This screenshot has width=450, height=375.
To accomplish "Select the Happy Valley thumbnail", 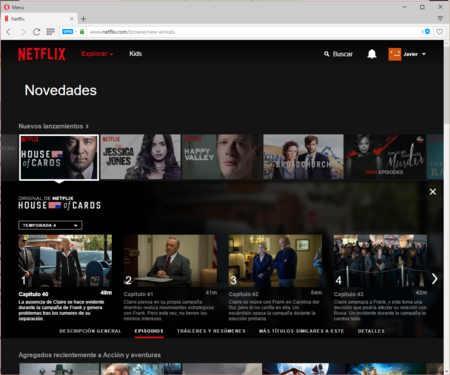I will click(222, 157).
